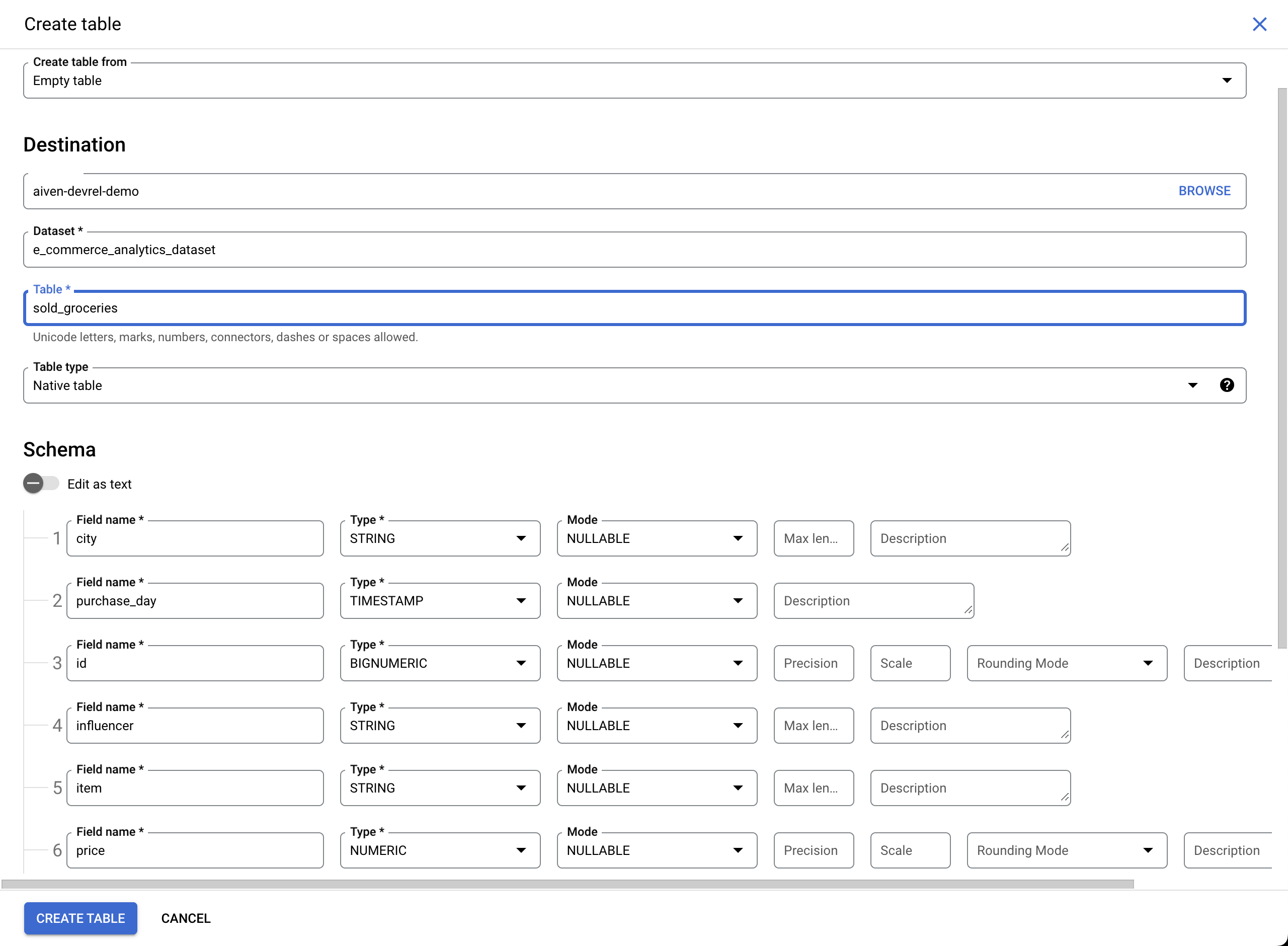Click the CREATE TABLE button
The image size is (1288, 946).
tap(80, 918)
